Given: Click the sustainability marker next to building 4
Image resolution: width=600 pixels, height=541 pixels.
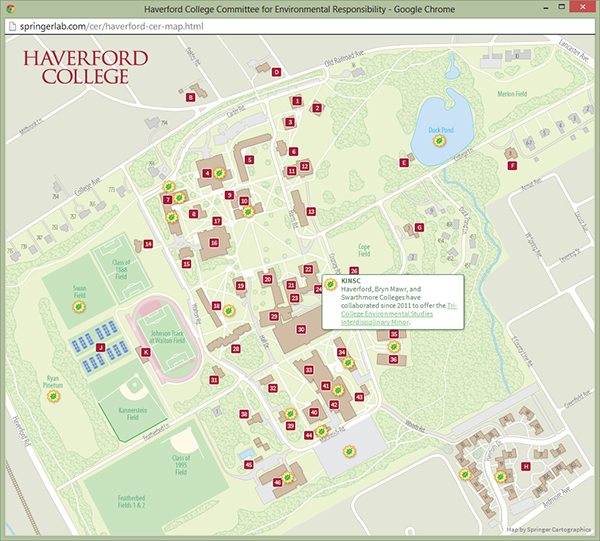Looking at the screenshot, I should pos(219,173).
